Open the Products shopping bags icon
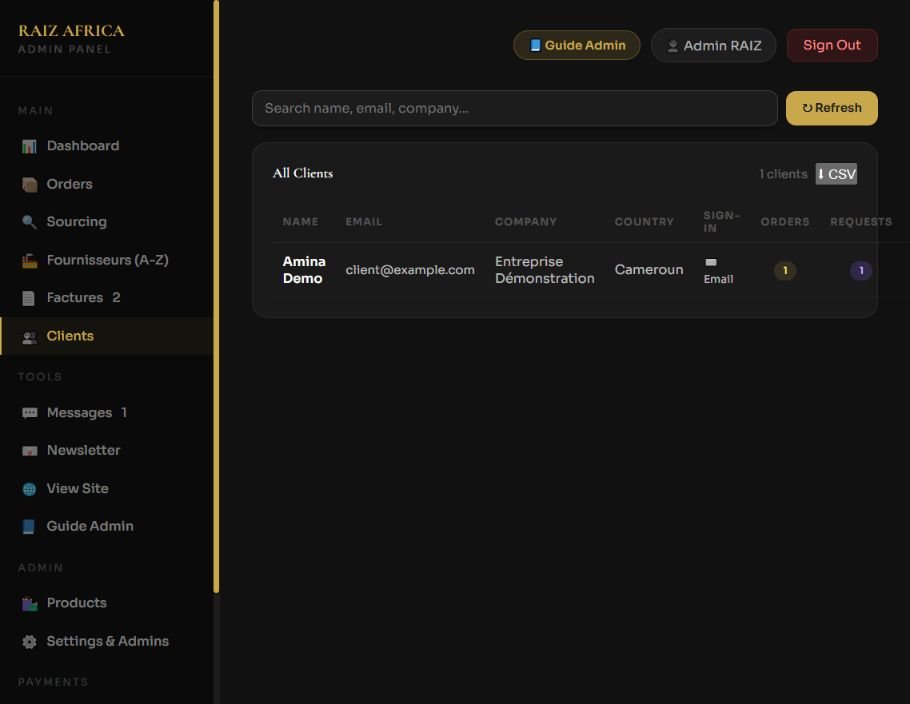This screenshot has height=704, width=910. [29, 604]
